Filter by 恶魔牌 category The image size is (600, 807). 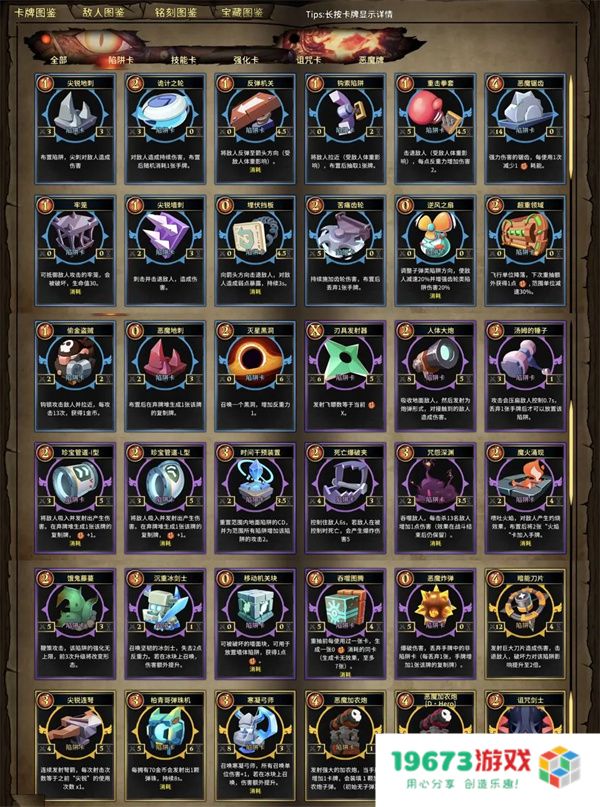pyautogui.click(x=372, y=60)
